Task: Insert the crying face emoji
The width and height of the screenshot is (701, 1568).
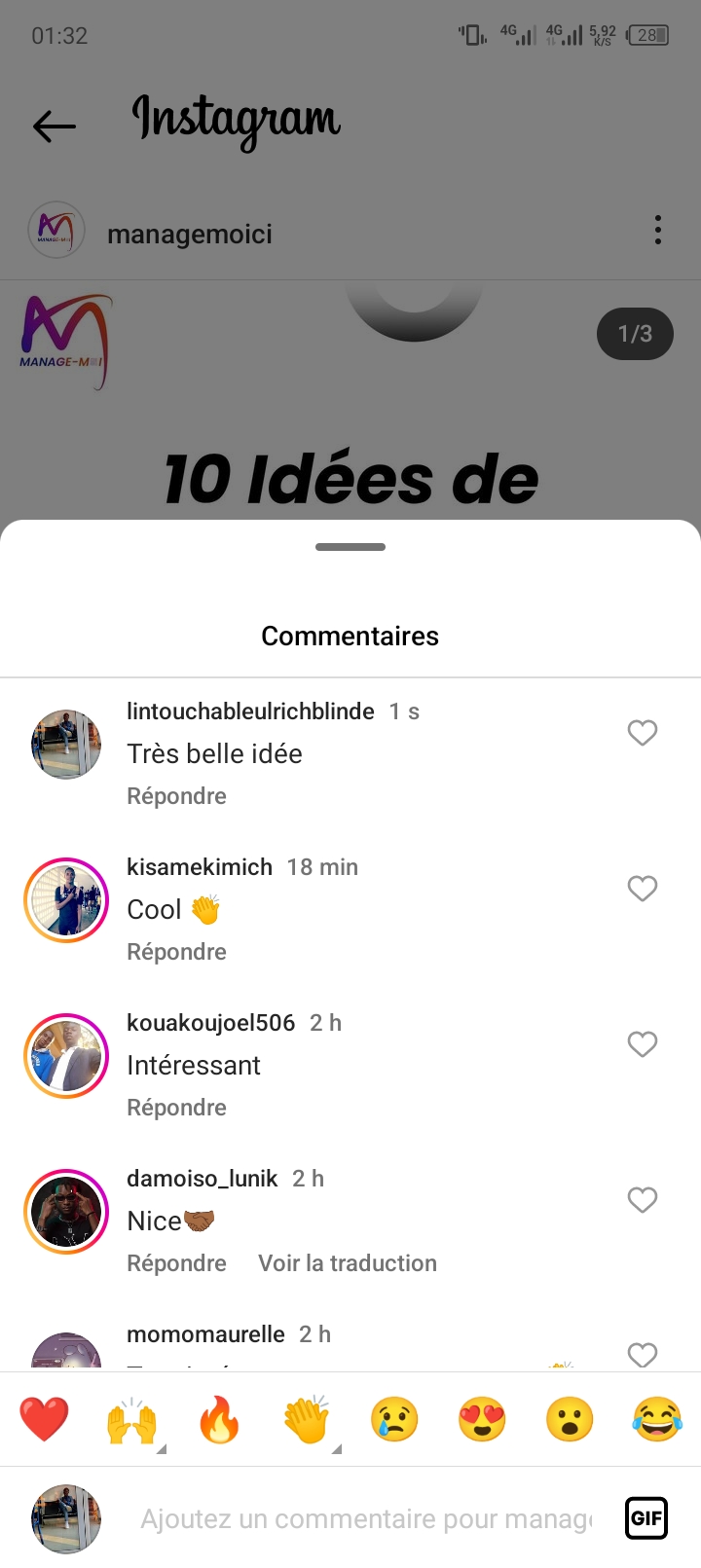Action: (394, 1419)
